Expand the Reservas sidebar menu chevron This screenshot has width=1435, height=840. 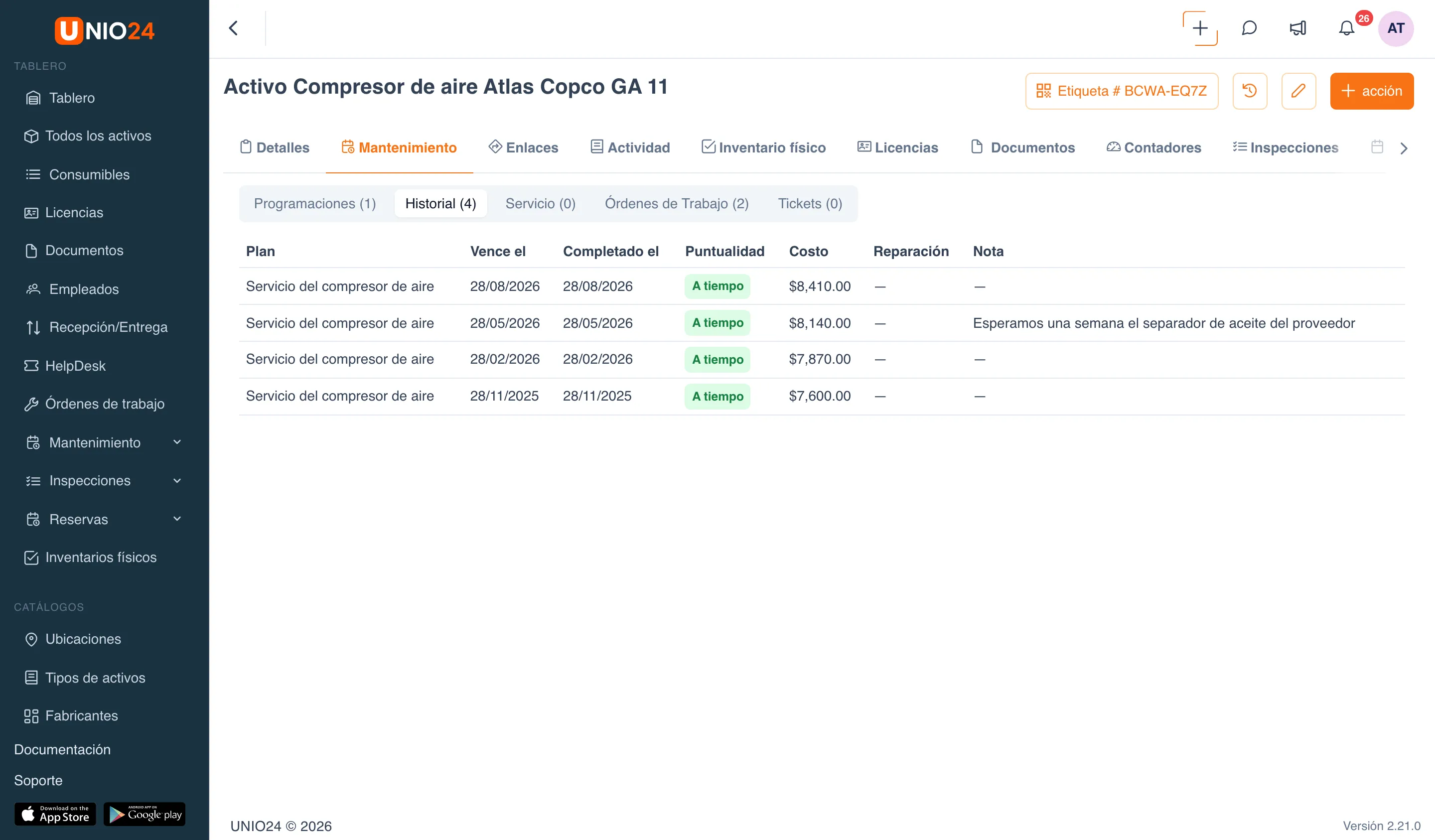[177, 519]
